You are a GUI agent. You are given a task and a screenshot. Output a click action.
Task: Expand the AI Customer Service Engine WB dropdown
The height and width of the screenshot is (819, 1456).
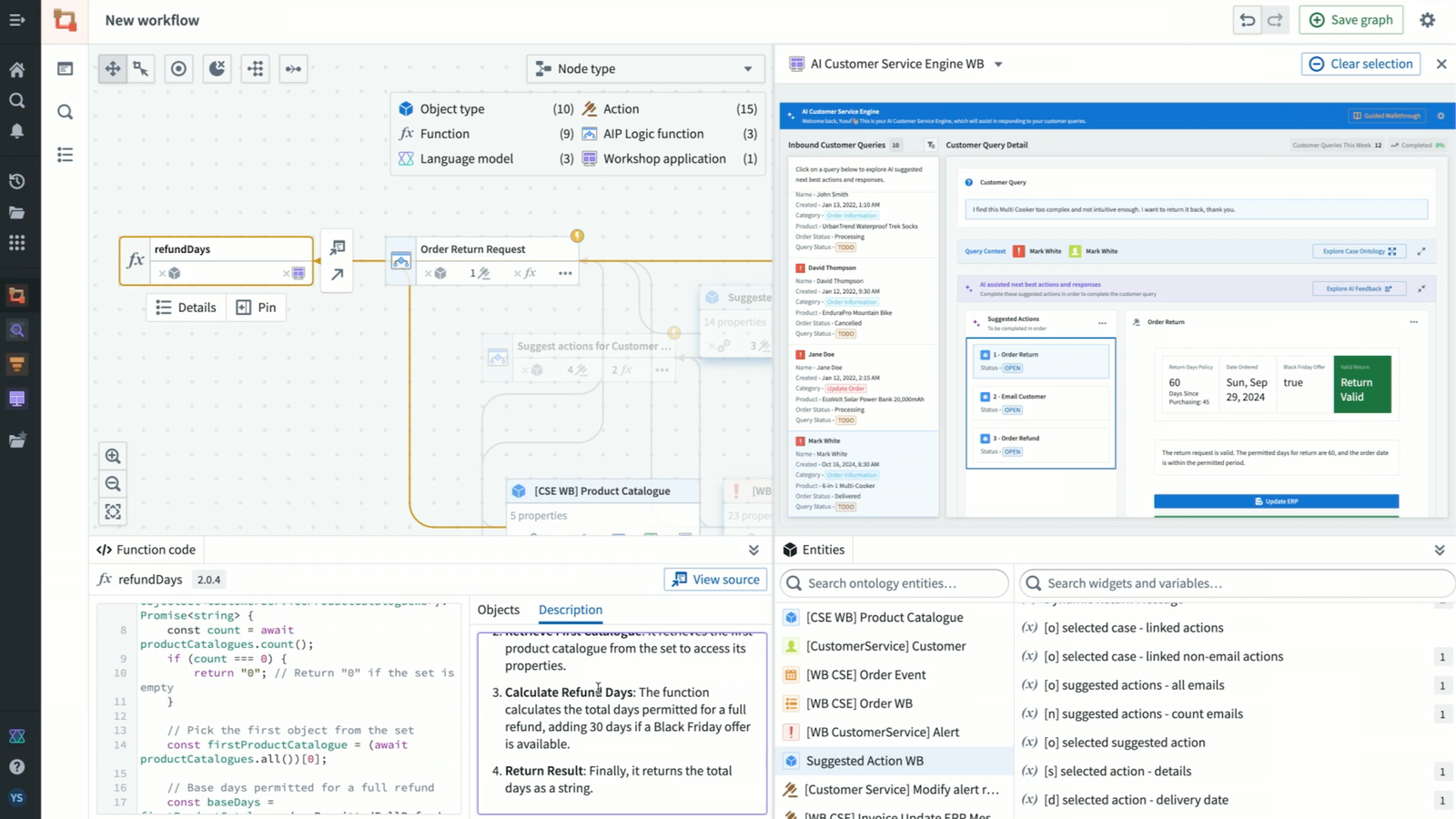[998, 65]
